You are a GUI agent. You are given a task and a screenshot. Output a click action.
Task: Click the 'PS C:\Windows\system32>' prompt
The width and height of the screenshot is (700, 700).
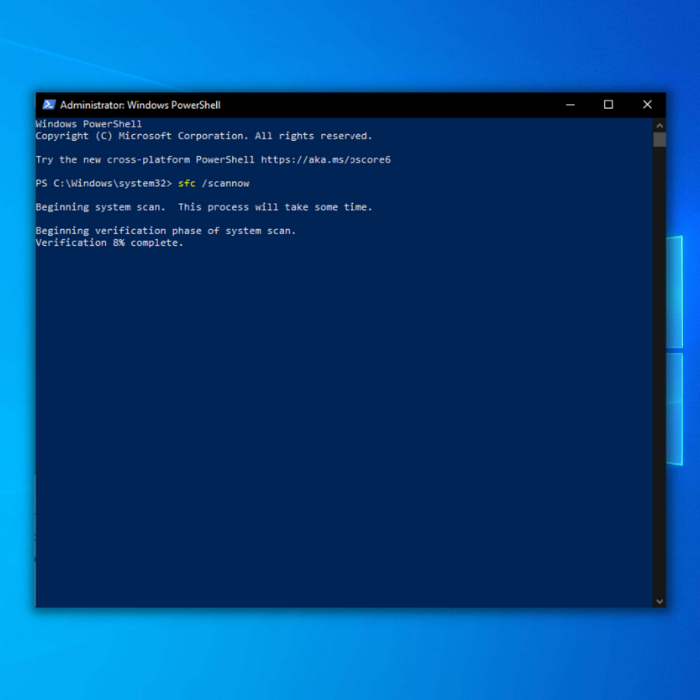tap(104, 183)
